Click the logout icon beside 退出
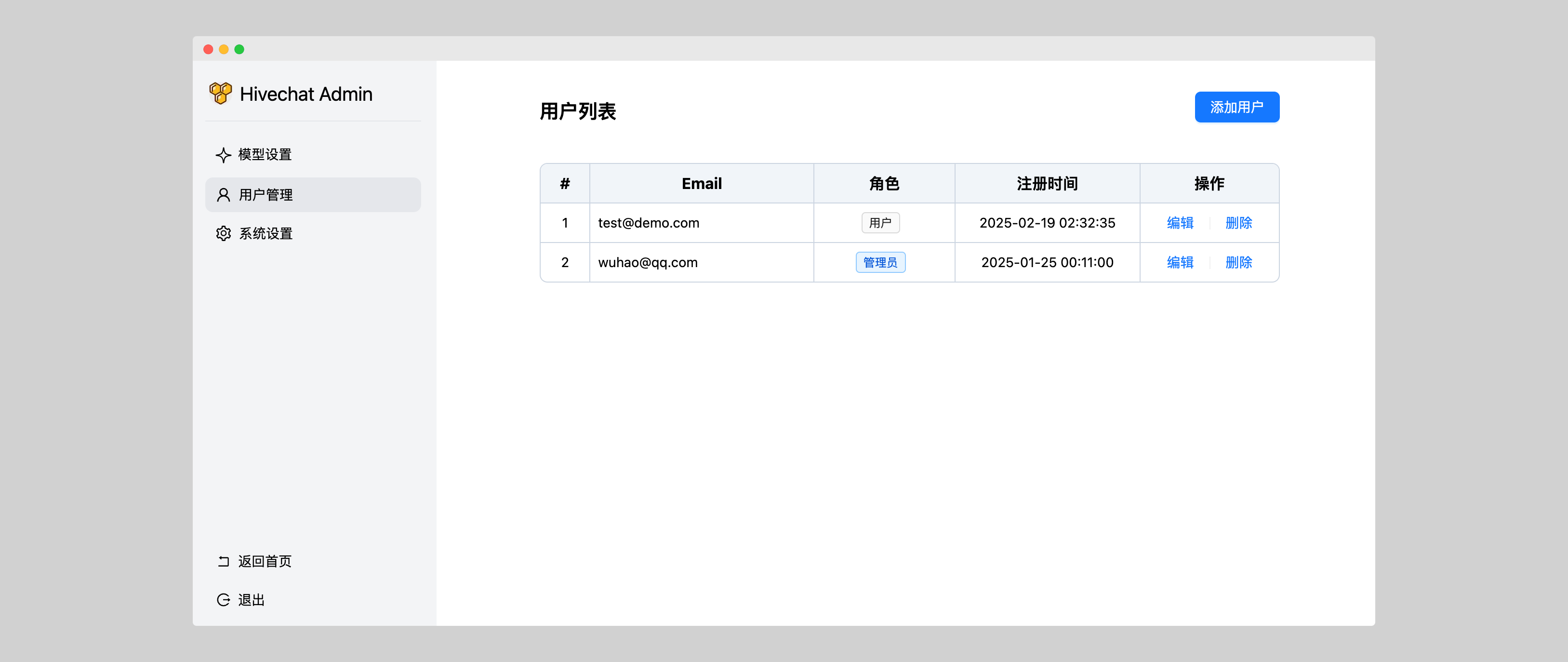 click(x=224, y=600)
